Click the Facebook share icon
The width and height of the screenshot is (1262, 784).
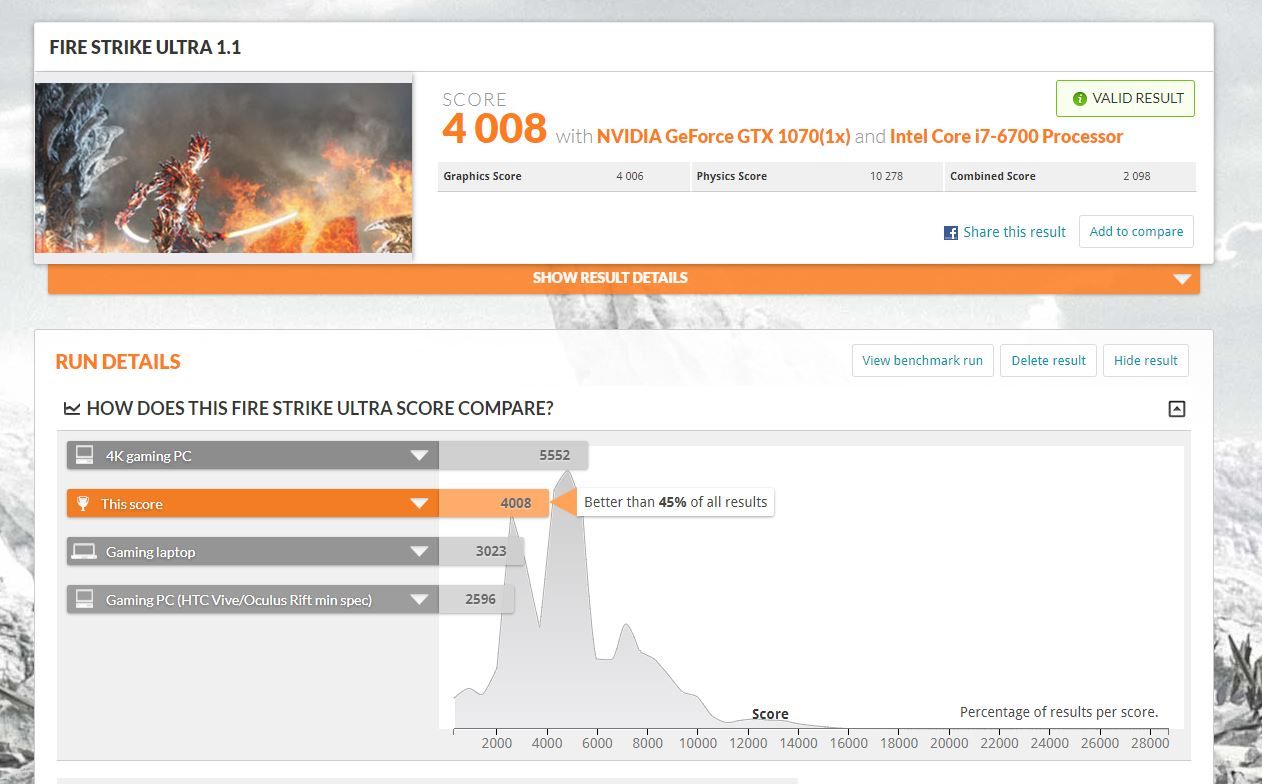click(951, 233)
